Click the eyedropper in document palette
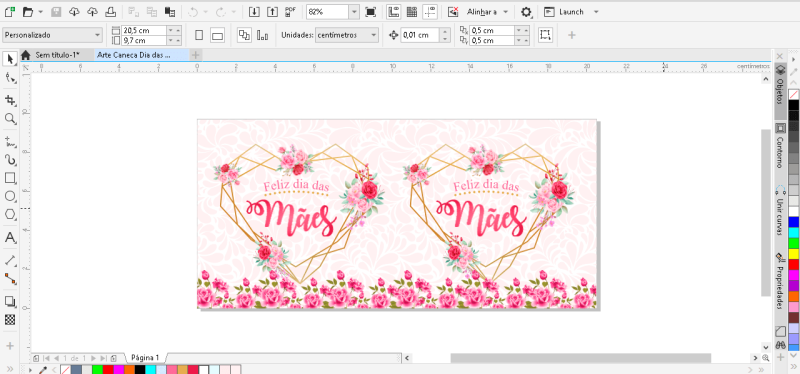This screenshot has width=800, height=374. (x=44, y=369)
